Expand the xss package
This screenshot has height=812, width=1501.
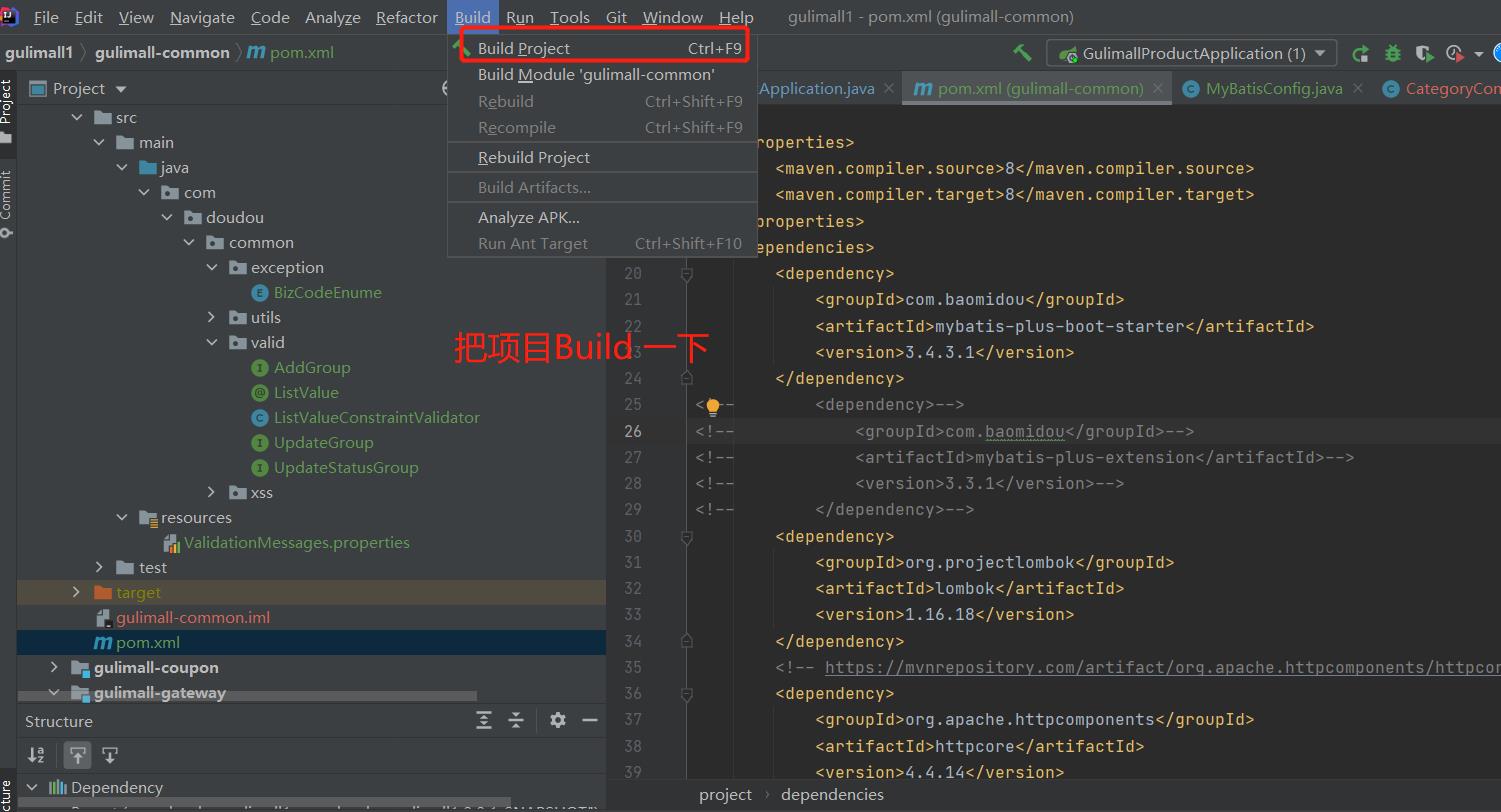(x=211, y=492)
